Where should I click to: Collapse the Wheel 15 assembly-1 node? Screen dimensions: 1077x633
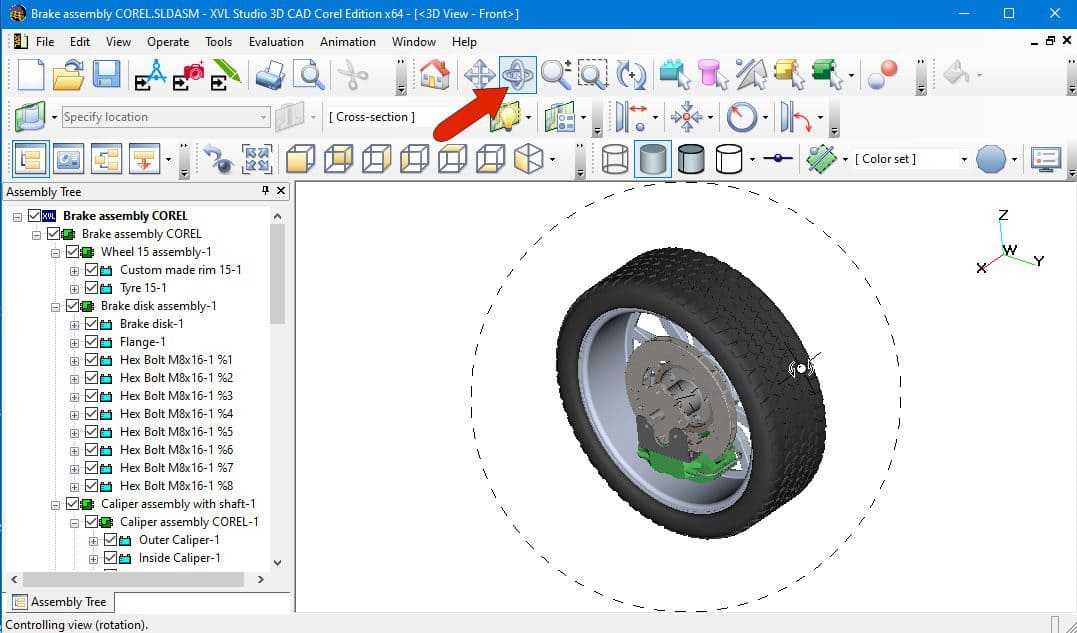click(55, 251)
